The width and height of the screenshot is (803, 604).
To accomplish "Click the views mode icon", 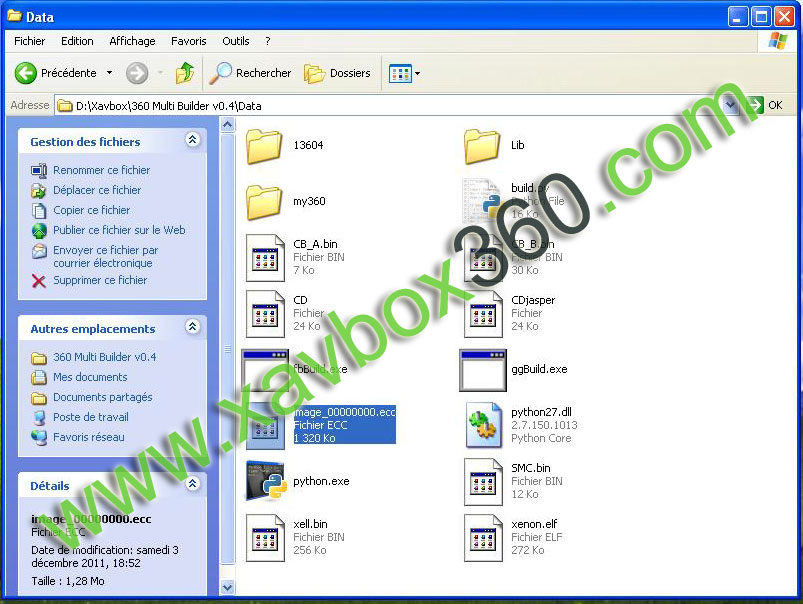I will point(400,74).
